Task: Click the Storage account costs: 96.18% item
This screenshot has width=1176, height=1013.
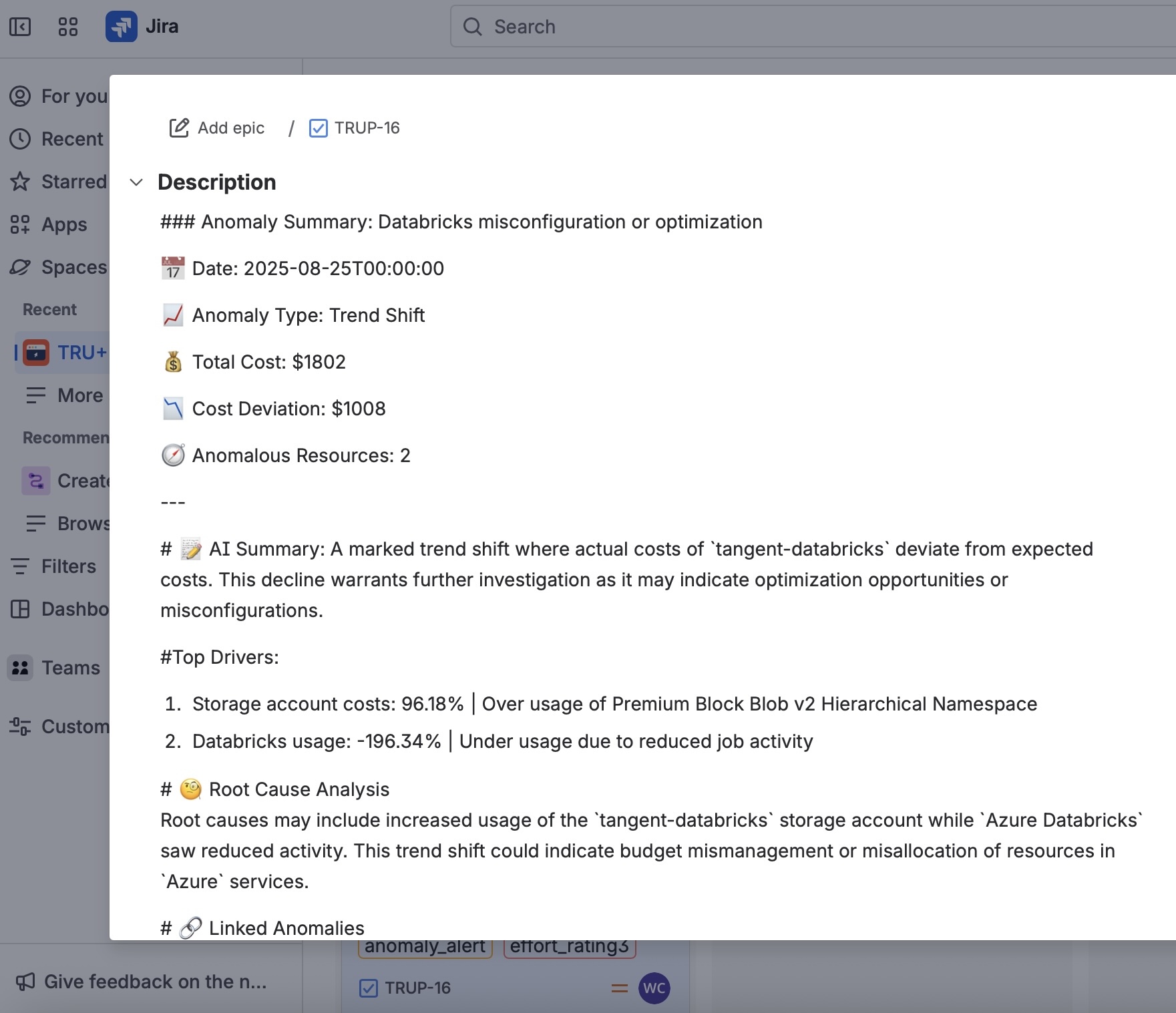Action: [614, 704]
